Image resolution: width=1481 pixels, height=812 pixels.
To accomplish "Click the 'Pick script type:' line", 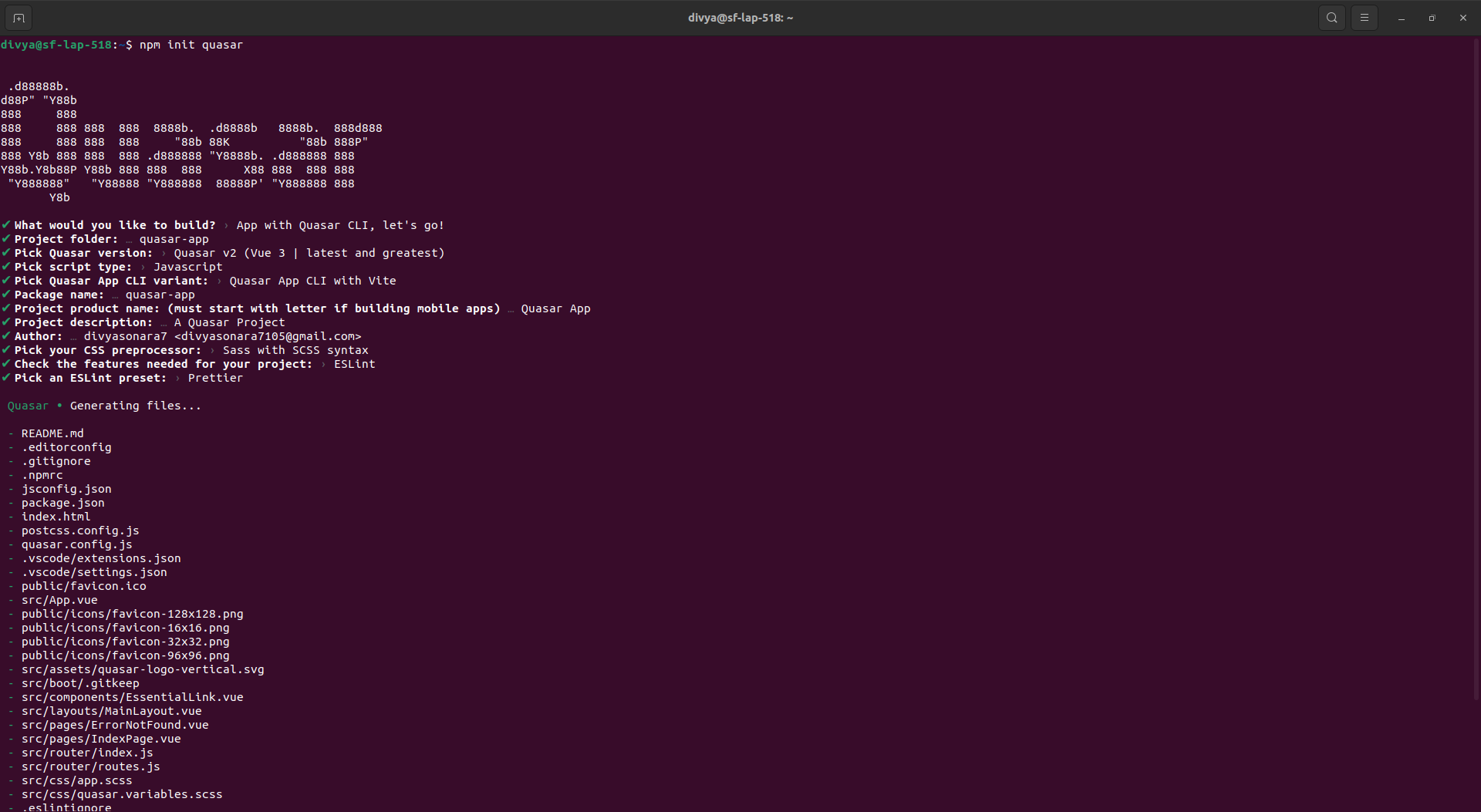I will click(112, 268).
